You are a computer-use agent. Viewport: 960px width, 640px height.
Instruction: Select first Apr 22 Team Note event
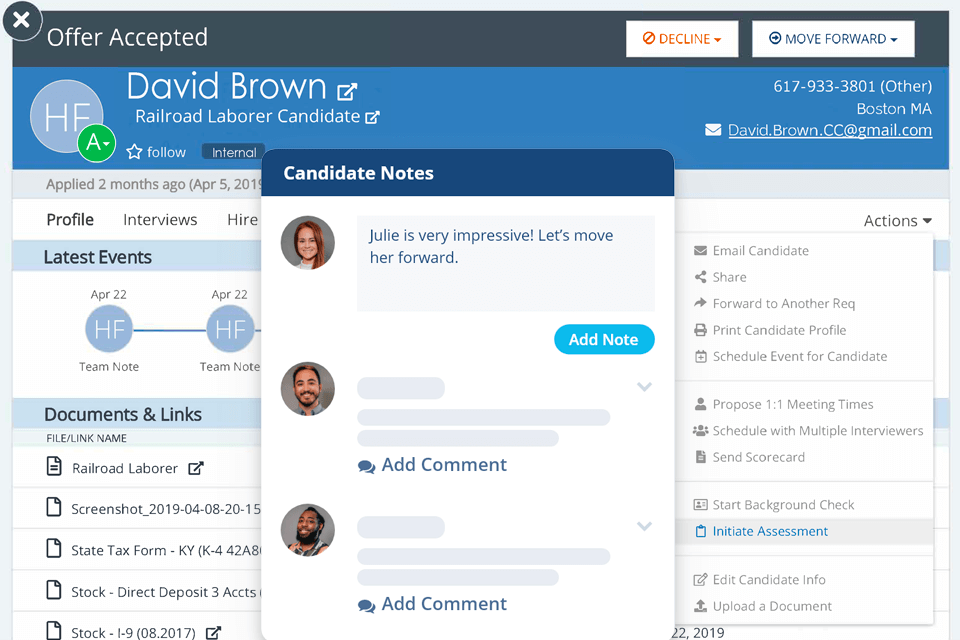click(109, 329)
